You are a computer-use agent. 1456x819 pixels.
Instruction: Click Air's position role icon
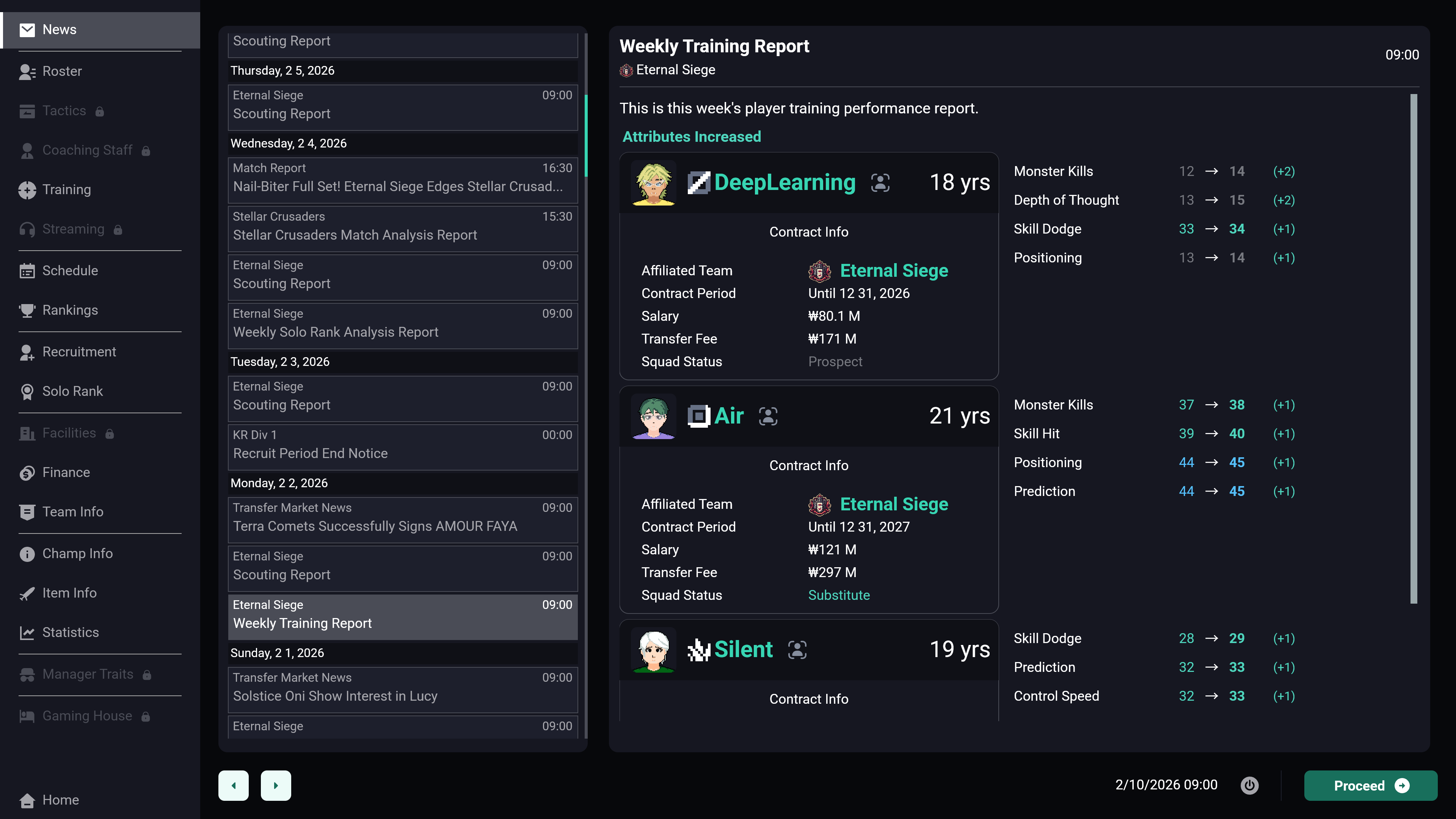click(698, 416)
